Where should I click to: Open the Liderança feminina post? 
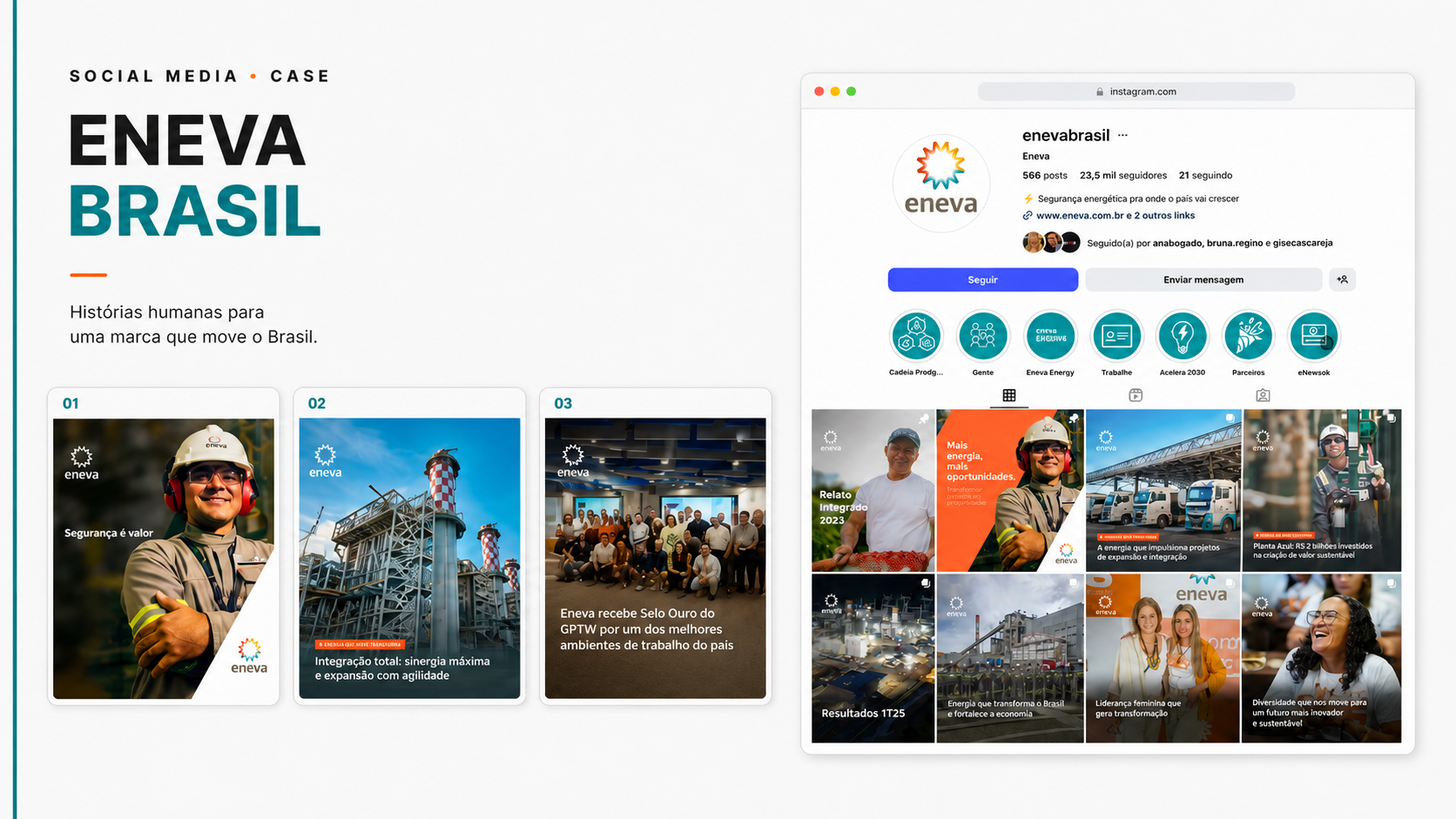[x=1163, y=658]
